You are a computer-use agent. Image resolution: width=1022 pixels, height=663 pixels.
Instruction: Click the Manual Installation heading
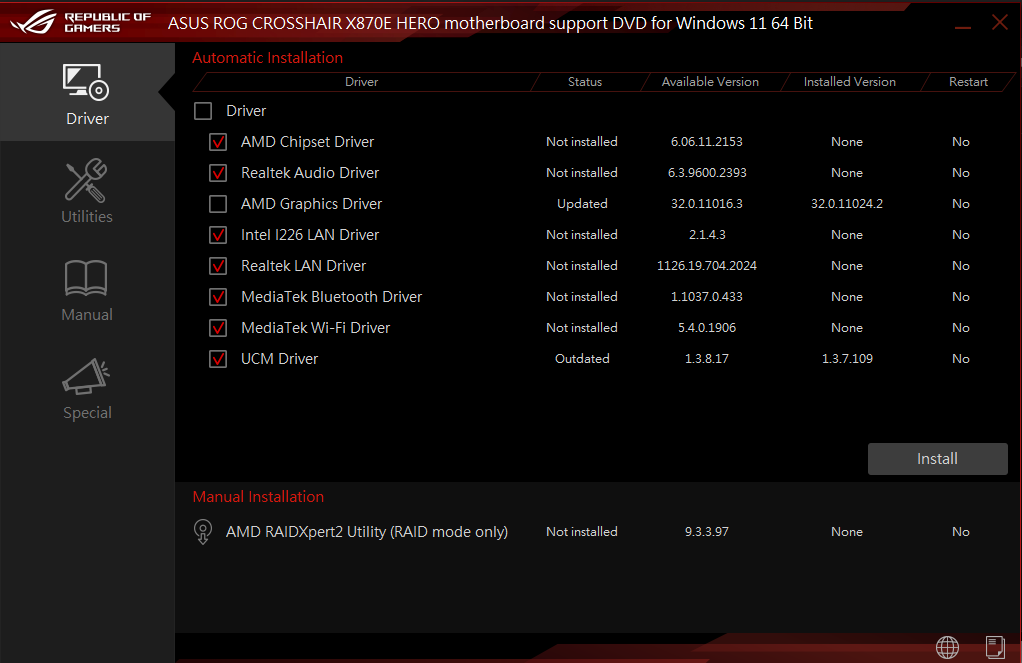[x=258, y=497]
